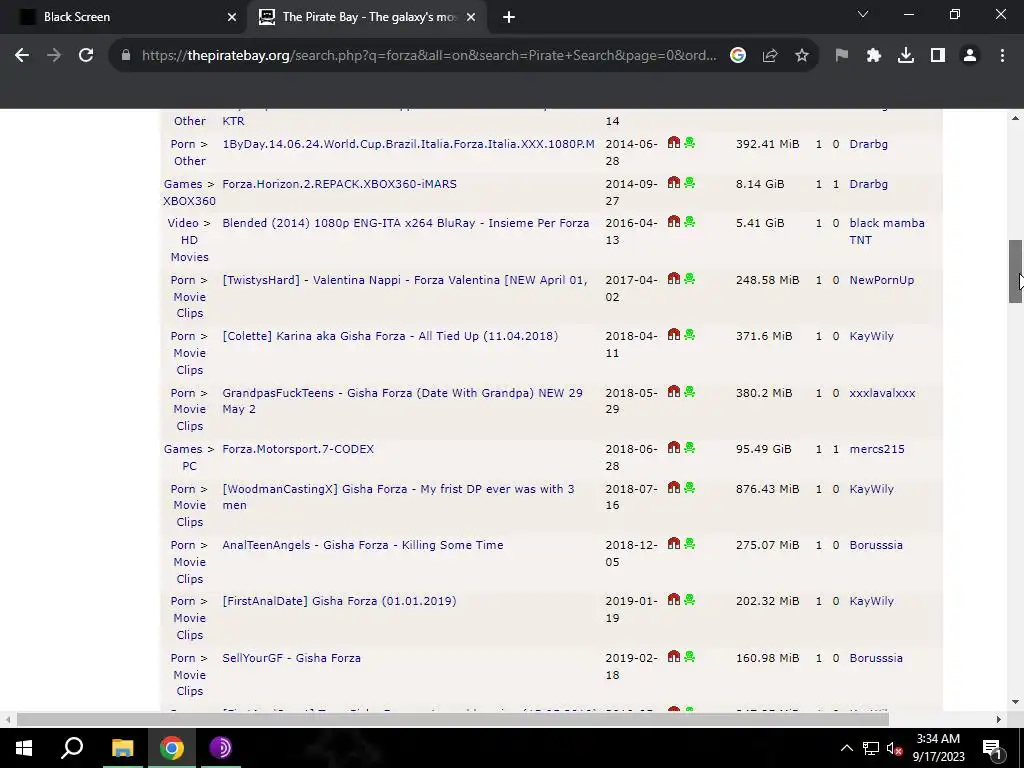Expand the system tray hidden icons chevron
The width and height of the screenshot is (1024, 768).
point(846,748)
